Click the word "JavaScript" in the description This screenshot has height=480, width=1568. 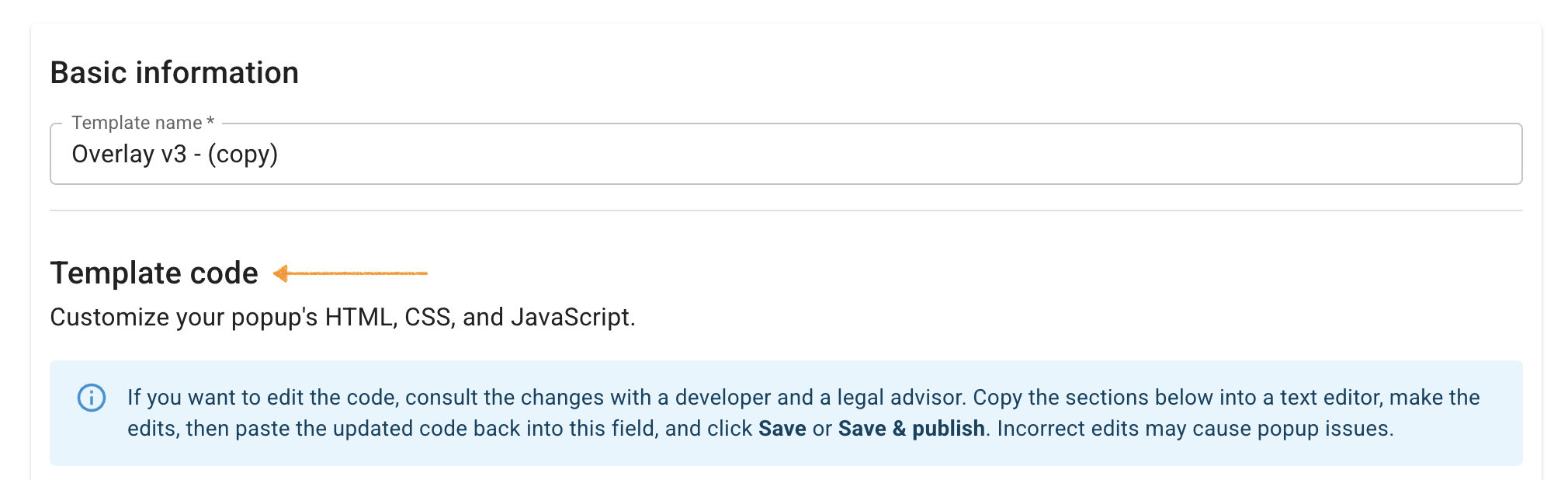pyautogui.click(x=571, y=318)
